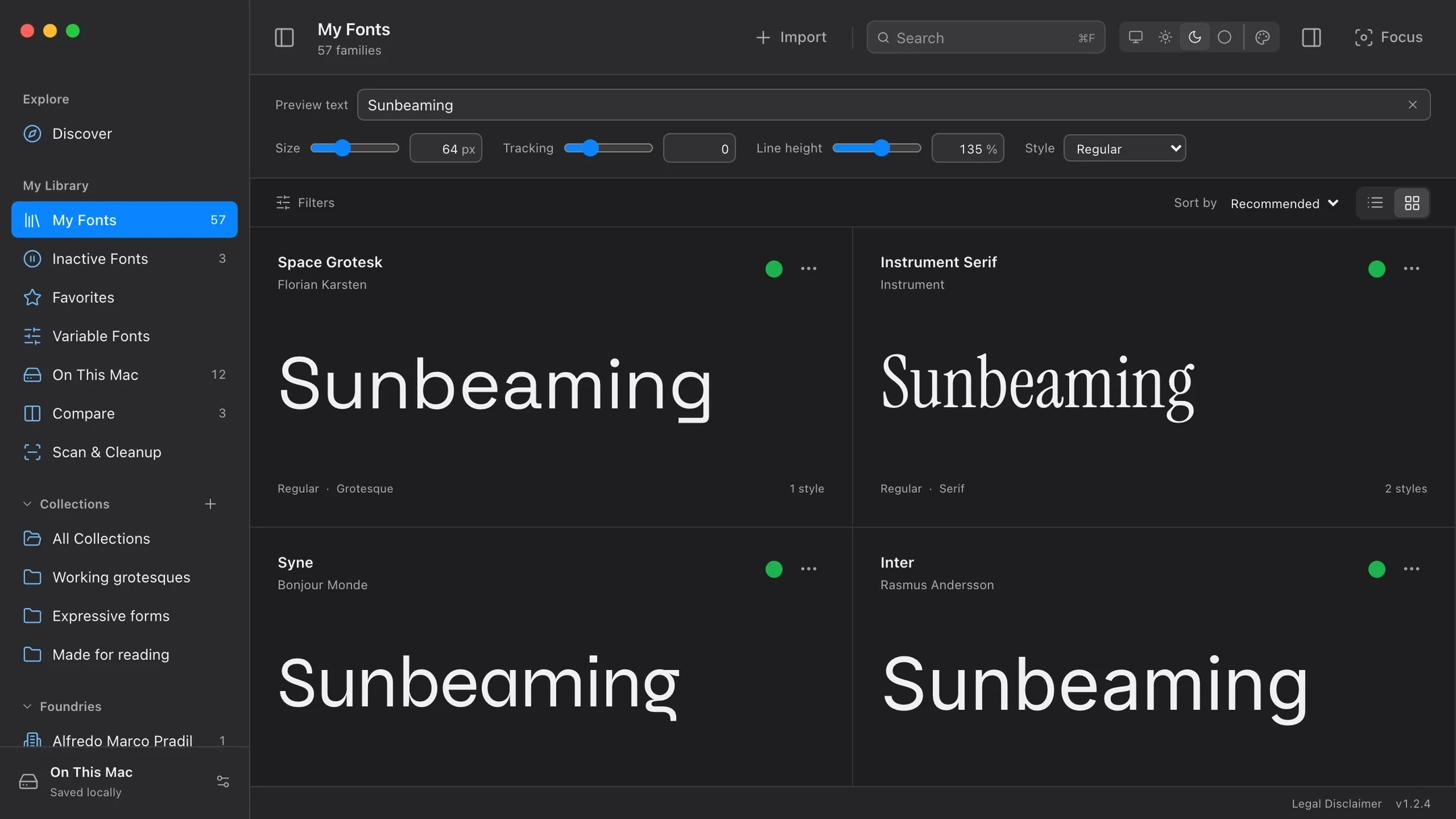Enter Focus mode
Viewport: 1456px width, 819px height.
pyautogui.click(x=1389, y=37)
